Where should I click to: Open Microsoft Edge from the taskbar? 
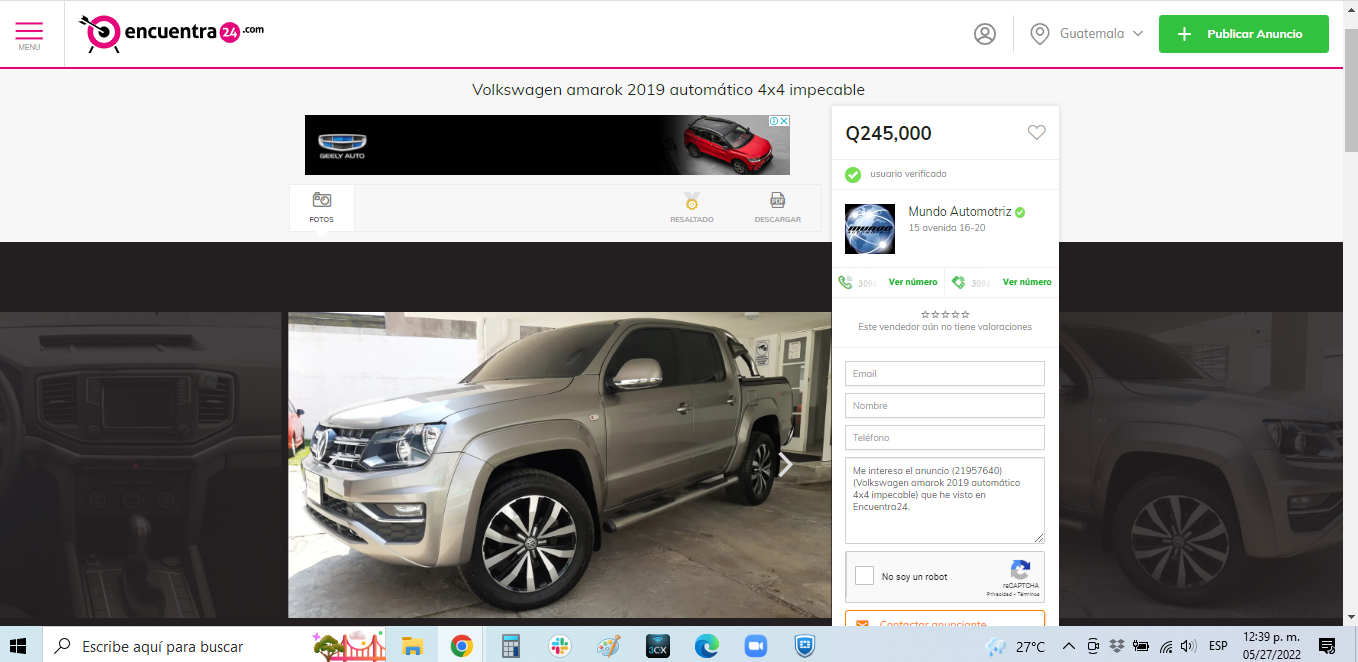tap(706, 646)
